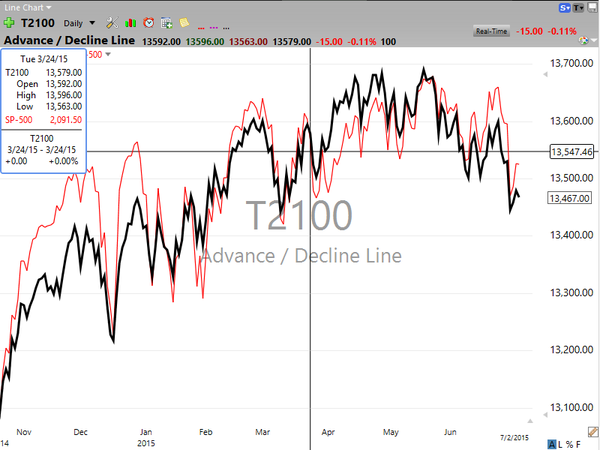Click the window layout icon at top right
600x450 pixels.
click(x=592, y=8)
